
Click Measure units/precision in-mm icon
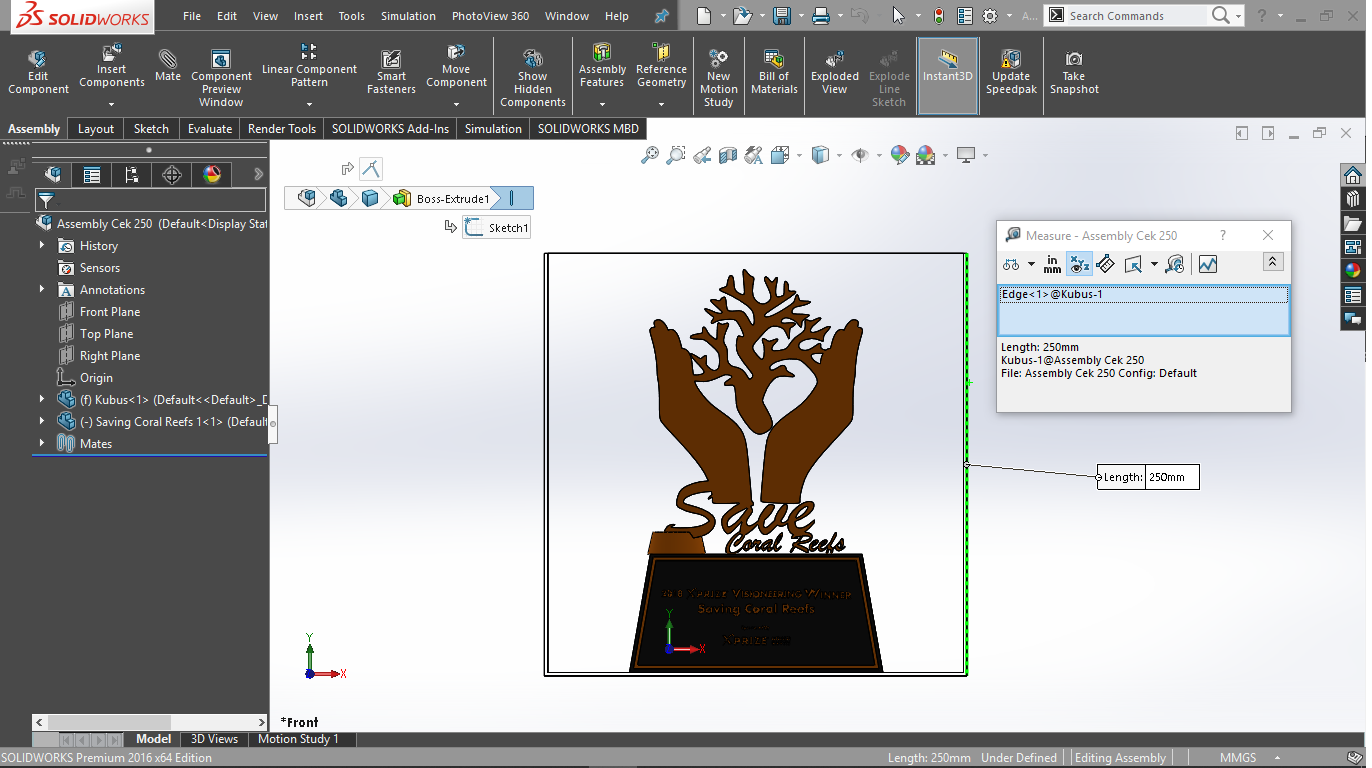[x=1052, y=264]
